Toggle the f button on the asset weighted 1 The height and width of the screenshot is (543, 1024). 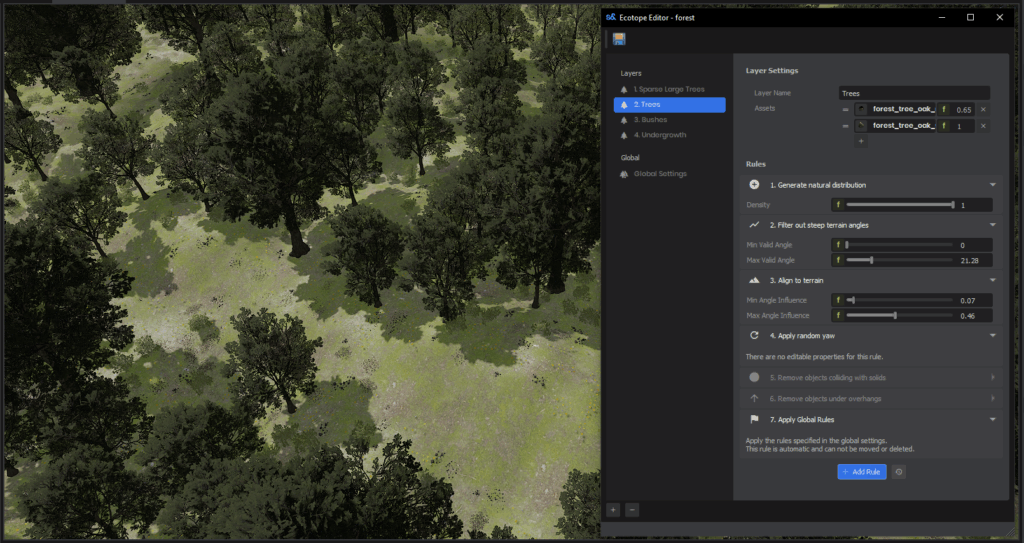click(x=943, y=126)
